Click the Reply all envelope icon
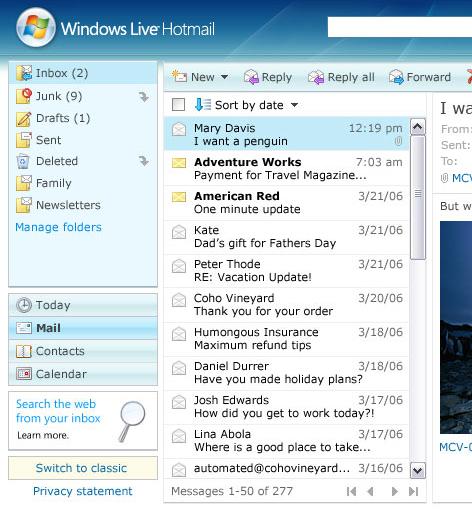The image size is (472, 522). click(x=316, y=77)
